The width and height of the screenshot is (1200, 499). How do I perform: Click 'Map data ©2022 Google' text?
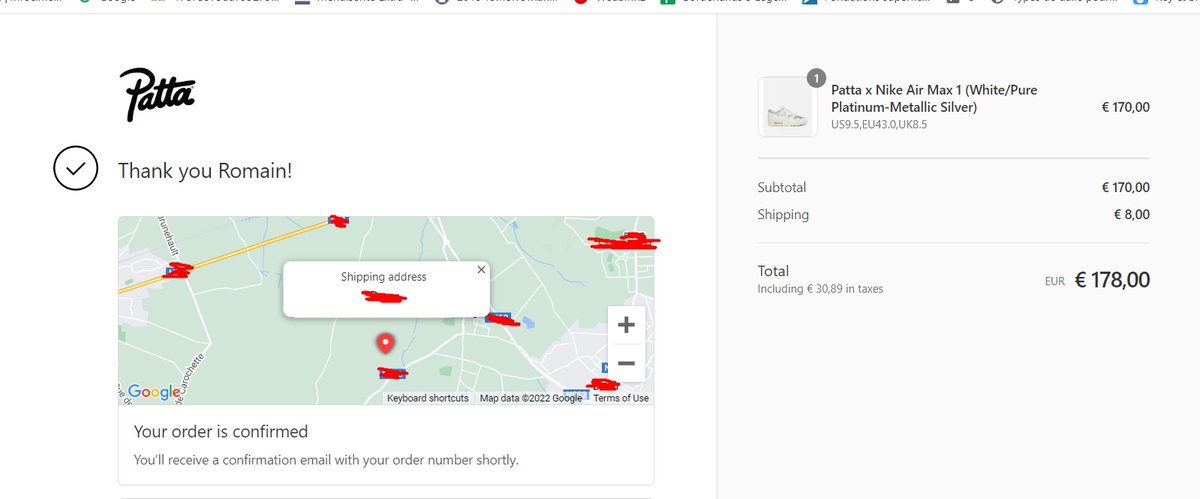531,398
